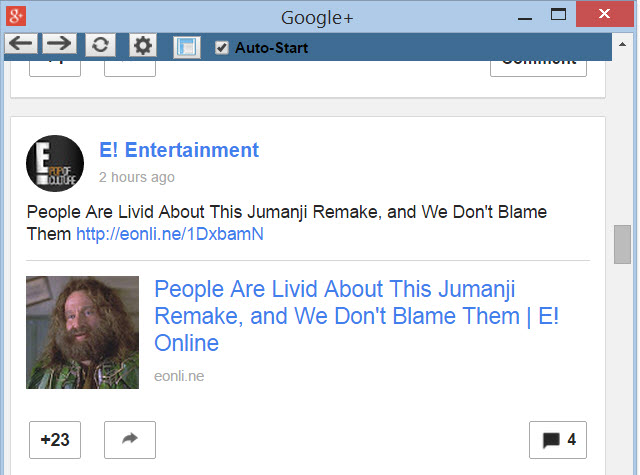Toggle the Auto-Start checkbox
Image resolution: width=640 pixels, height=475 pixels.
tap(222, 47)
